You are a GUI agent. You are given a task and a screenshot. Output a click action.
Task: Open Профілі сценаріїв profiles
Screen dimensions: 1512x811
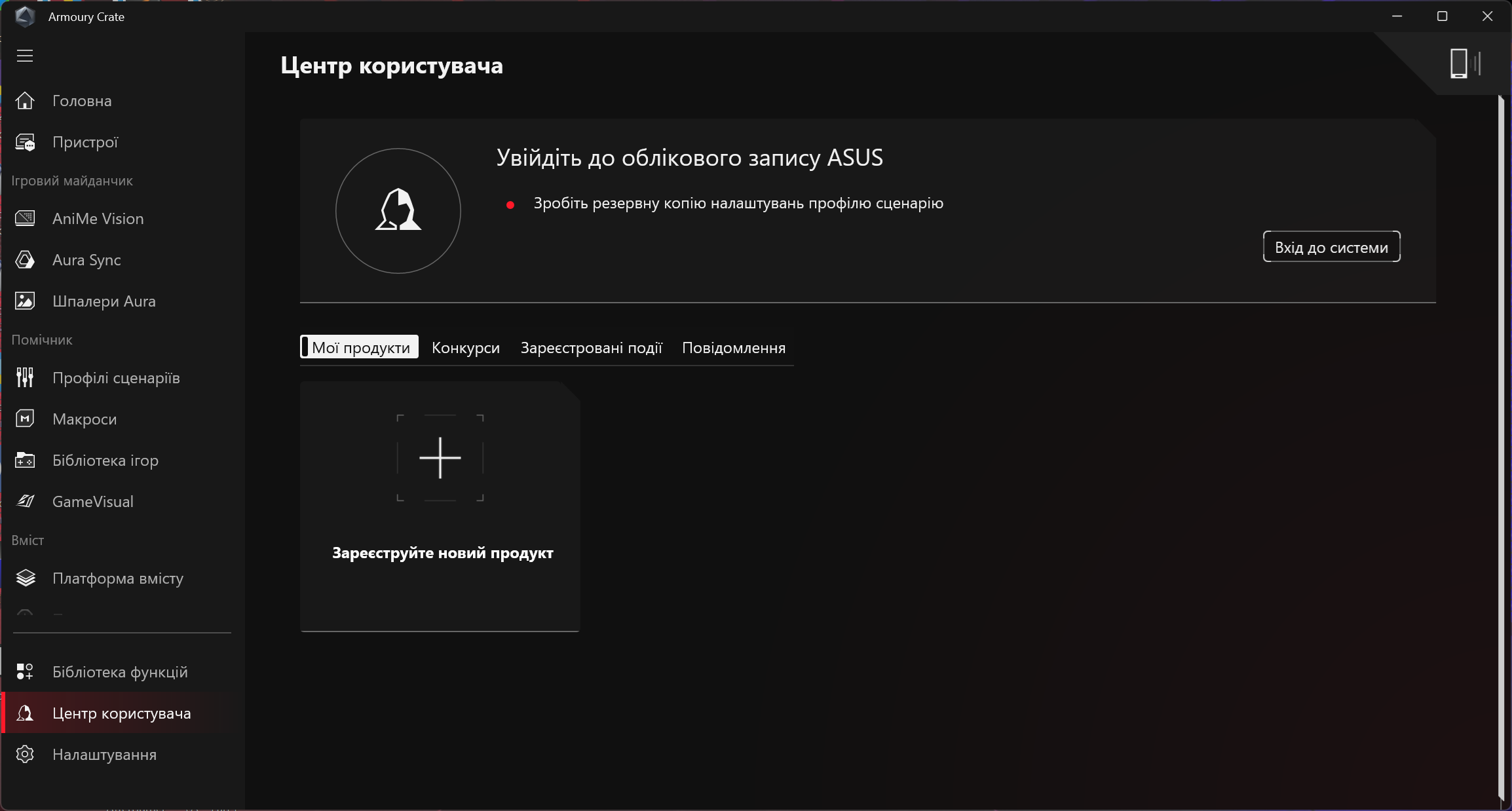click(x=116, y=378)
